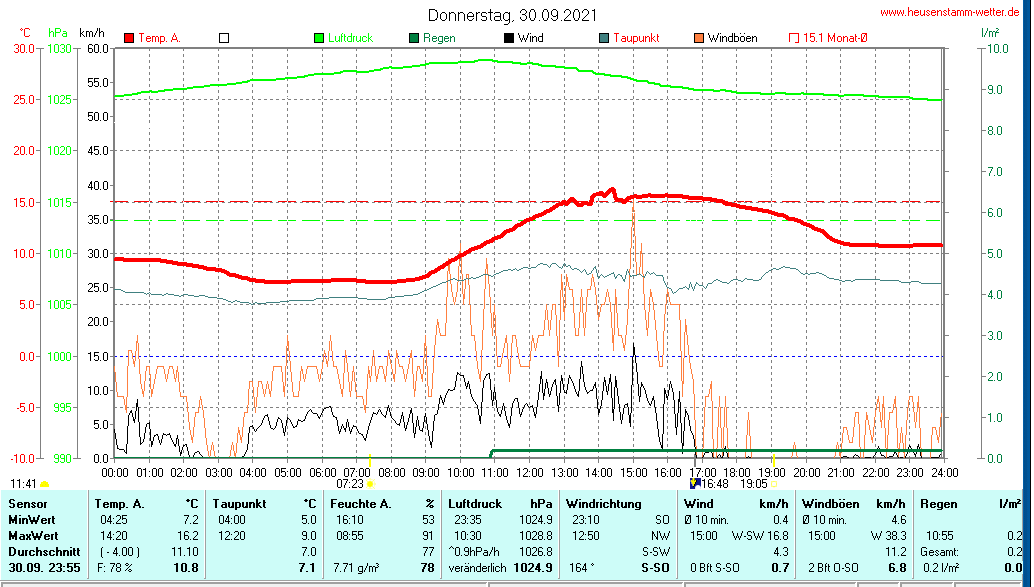The height and width of the screenshot is (587, 1034).
Task: Click the temperature peak on the red curve
Action: click(x=613, y=190)
